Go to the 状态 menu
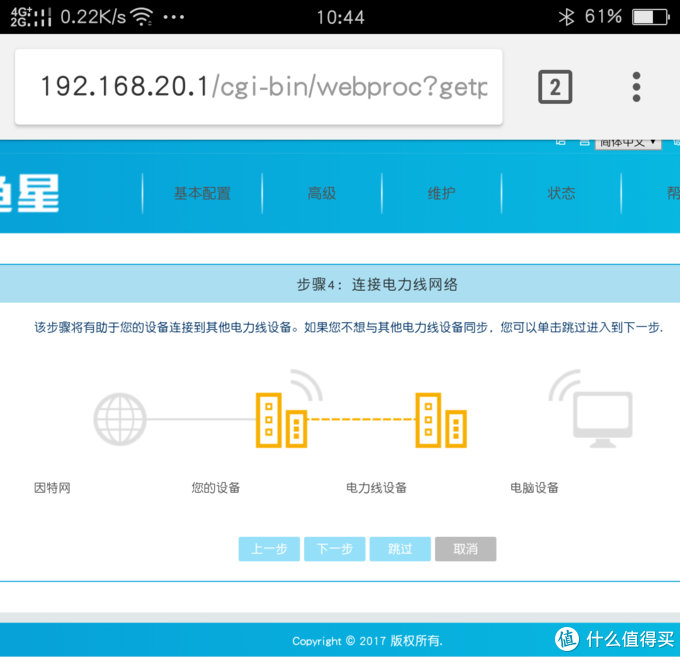 coord(561,193)
